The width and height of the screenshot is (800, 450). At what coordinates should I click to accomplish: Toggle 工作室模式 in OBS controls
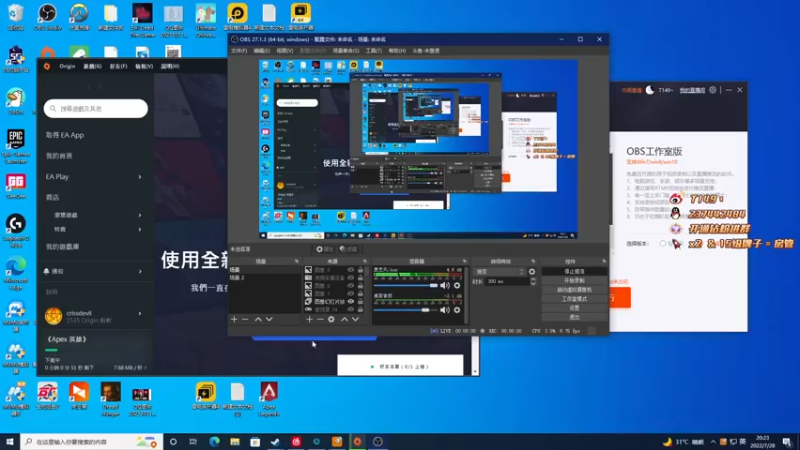(574, 299)
